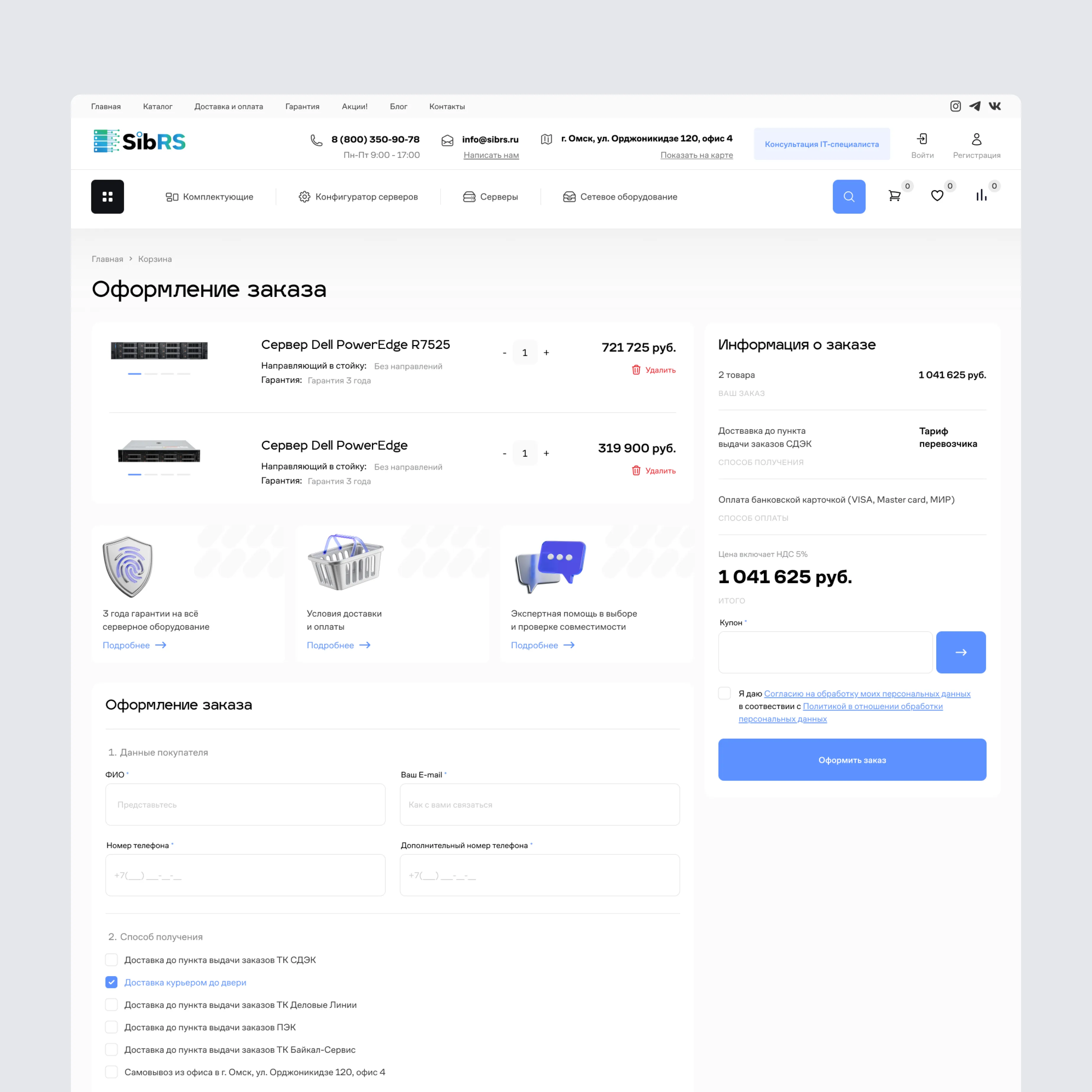The height and width of the screenshot is (1092, 1092).
Task: Uncheck Доставка курьером до двери
Action: [x=111, y=982]
